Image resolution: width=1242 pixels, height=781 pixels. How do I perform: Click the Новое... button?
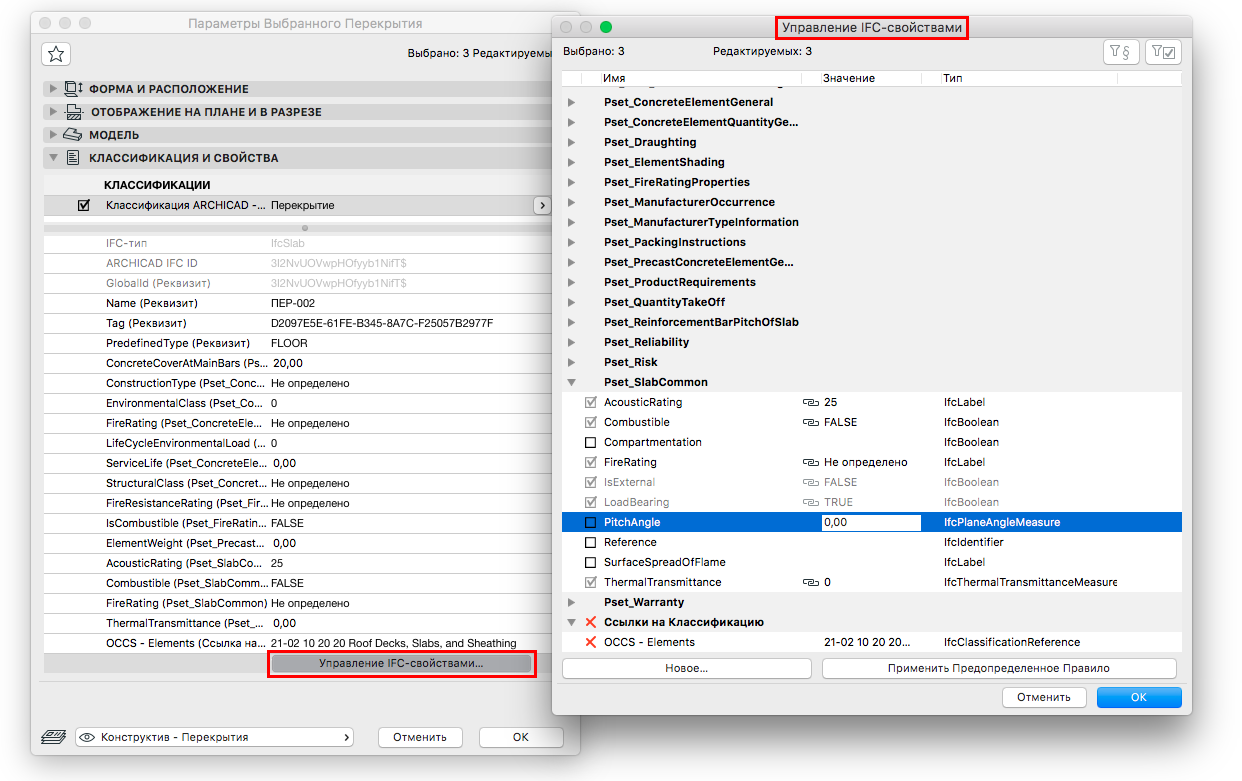click(x=687, y=668)
